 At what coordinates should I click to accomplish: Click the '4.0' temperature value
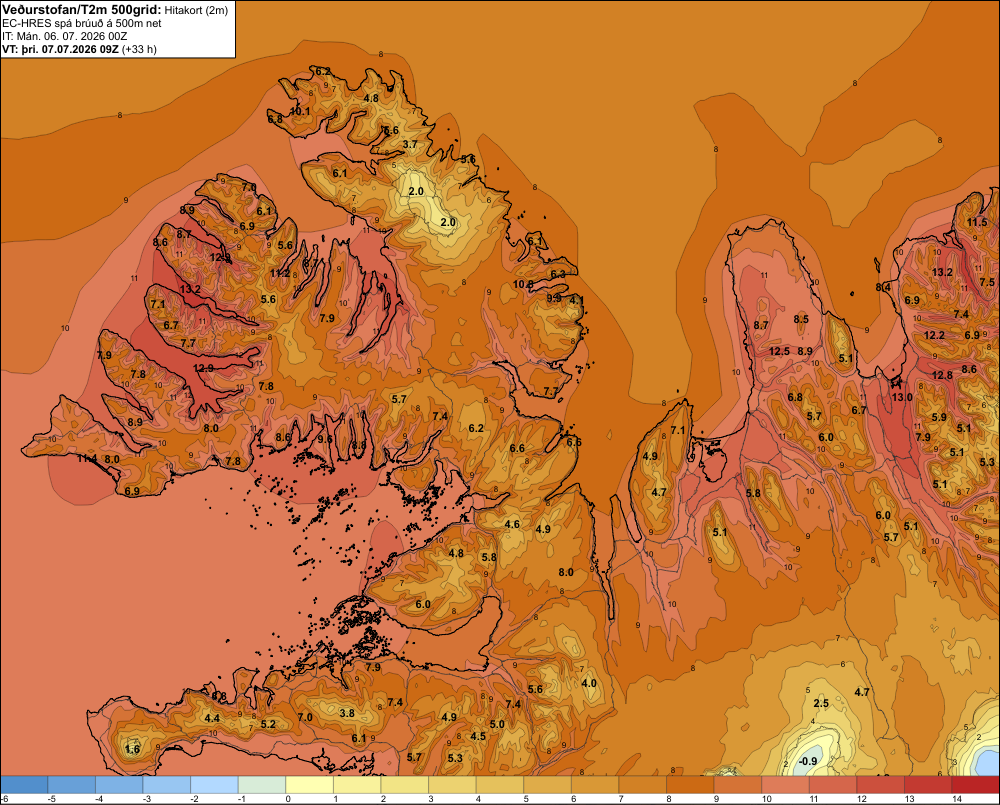589,684
